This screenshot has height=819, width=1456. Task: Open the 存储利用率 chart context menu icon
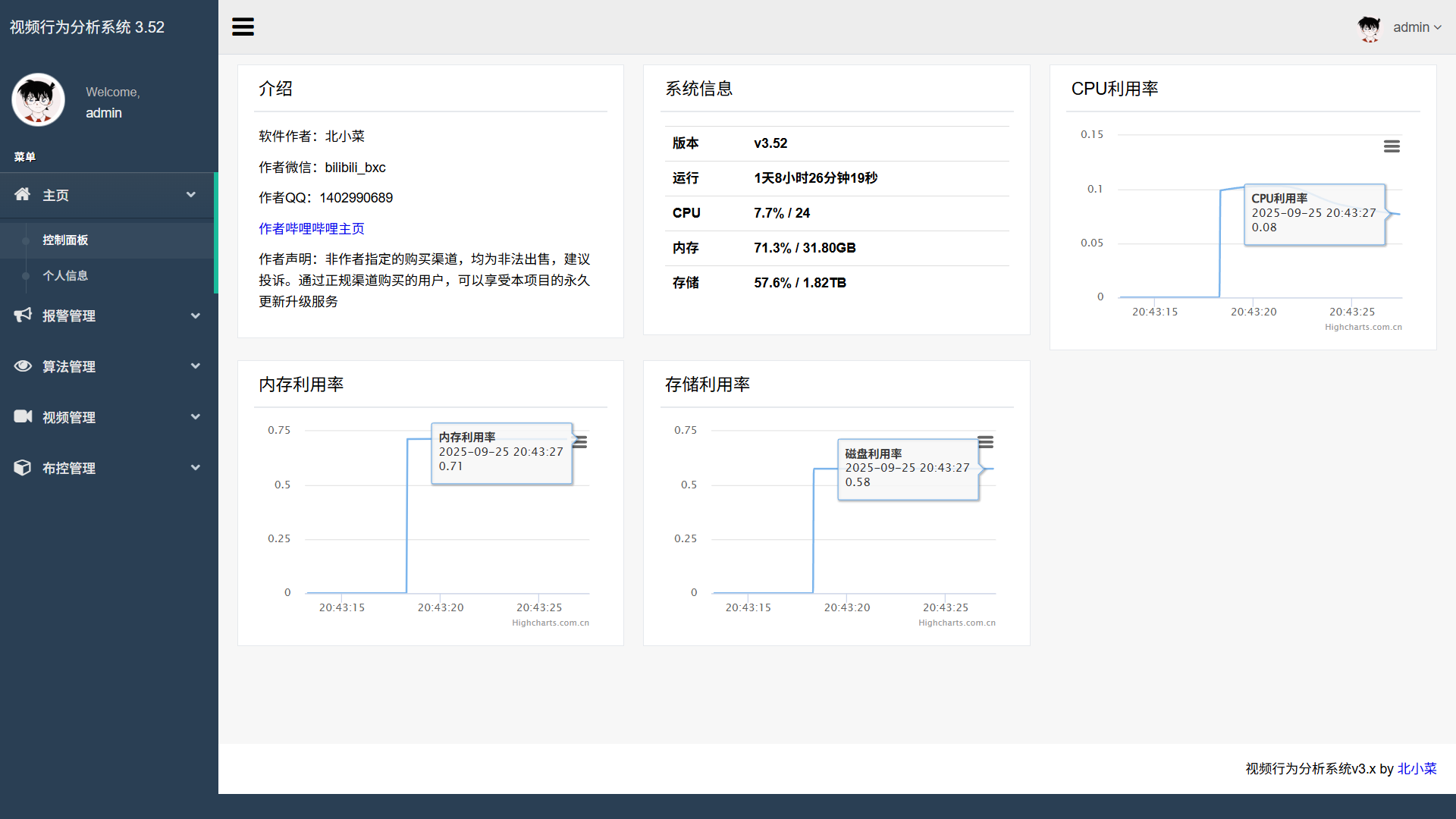(986, 441)
